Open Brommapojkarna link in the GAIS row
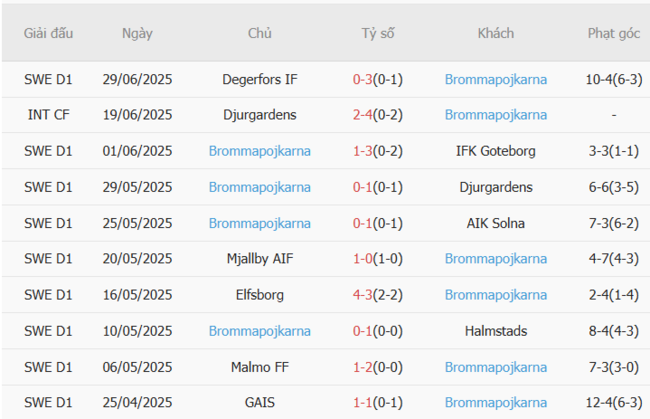Image resolution: width=650 pixels, height=419 pixels. pos(495,403)
